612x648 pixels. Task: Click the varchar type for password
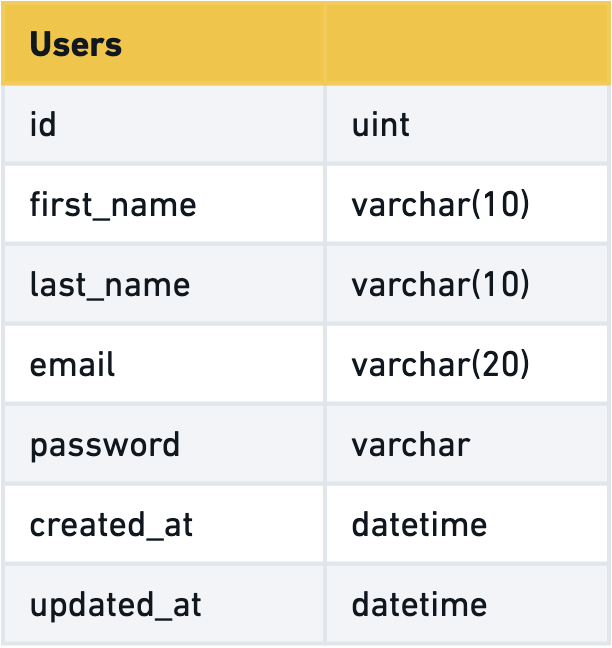pos(410,445)
